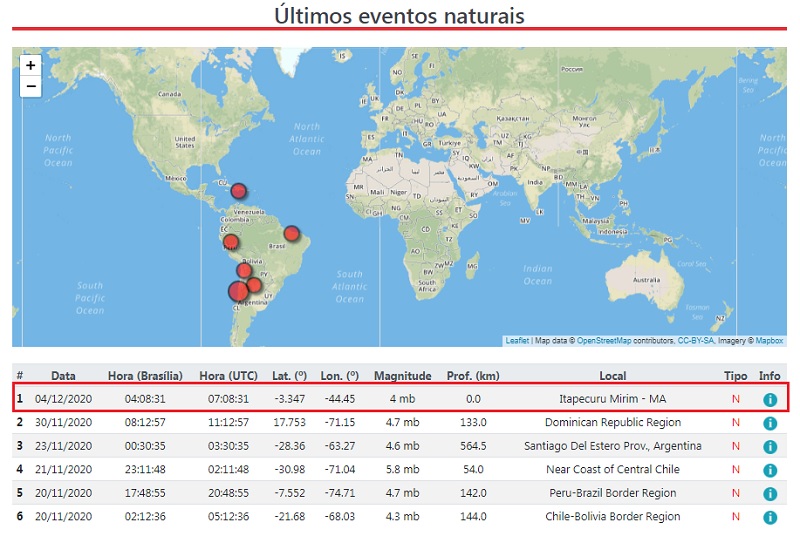This screenshot has width=800, height=536.
Task: Open info icon for Near Coast of Central Chile
Action: pos(769,470)
